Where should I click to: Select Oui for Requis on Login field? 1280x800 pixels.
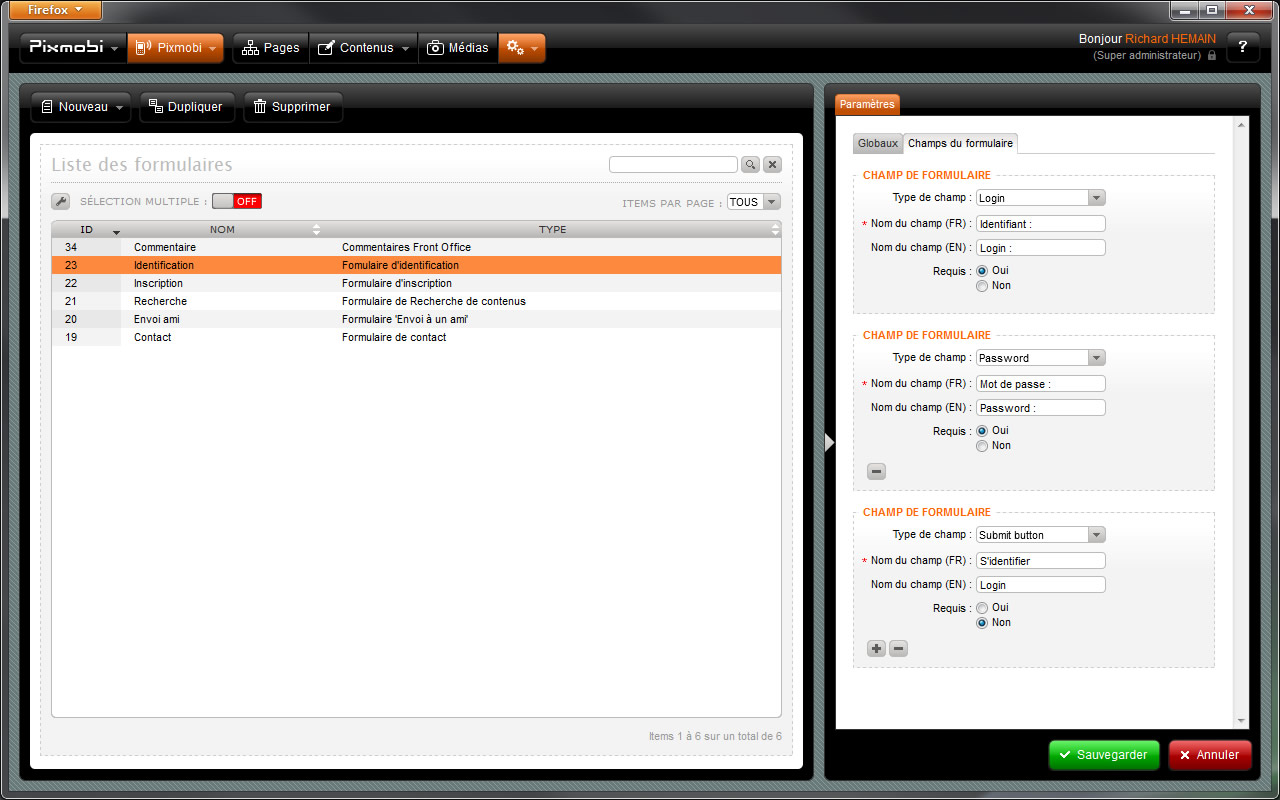[x=982, y=270]
